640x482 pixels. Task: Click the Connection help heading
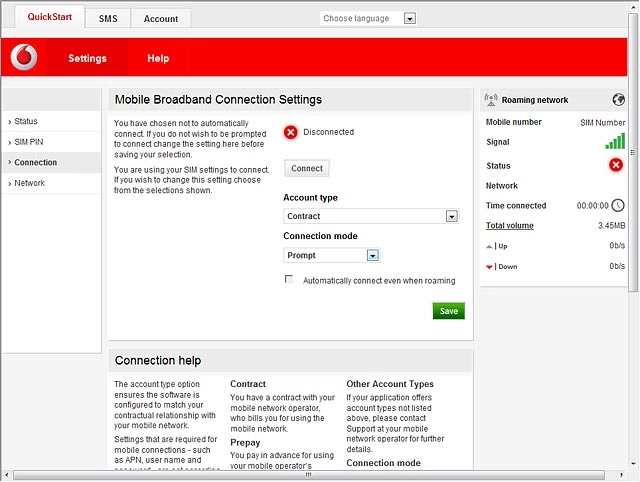[158, 360]
